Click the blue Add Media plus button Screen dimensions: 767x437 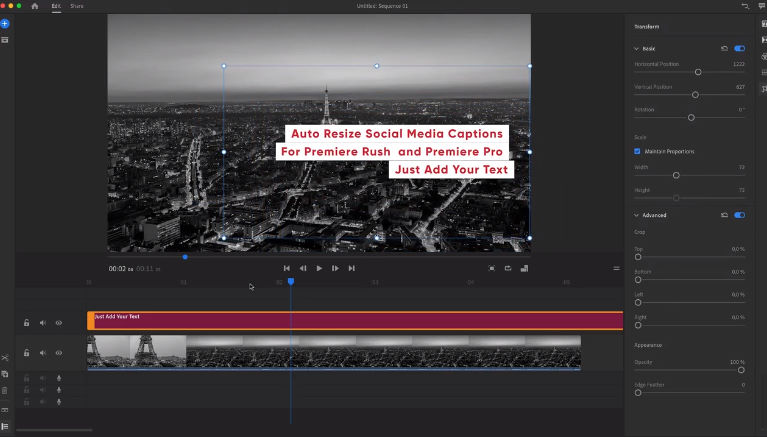pyautogui.click(x=5, y=22)
